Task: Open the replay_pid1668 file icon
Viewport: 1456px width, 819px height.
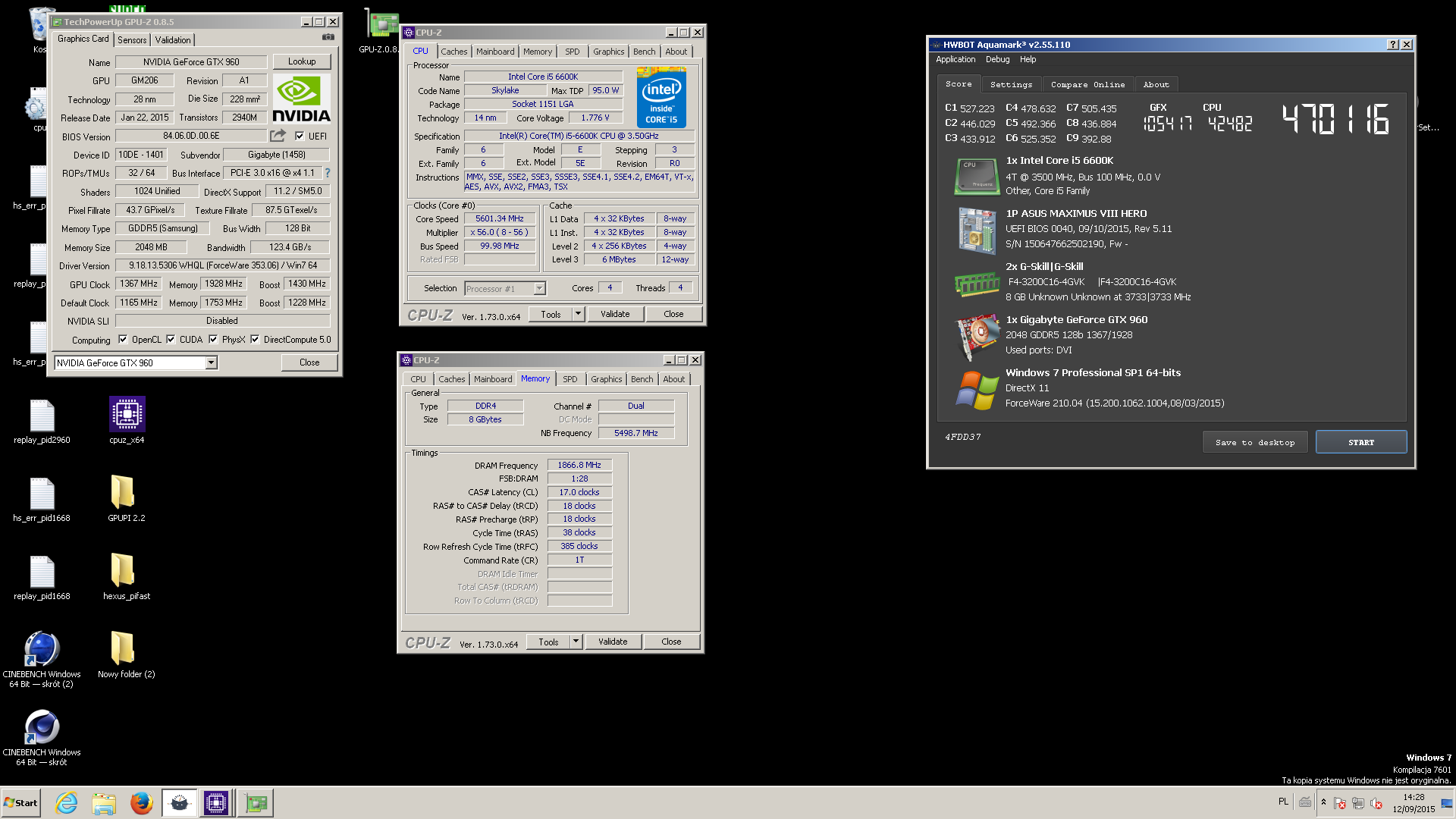Action: (42, 576)
